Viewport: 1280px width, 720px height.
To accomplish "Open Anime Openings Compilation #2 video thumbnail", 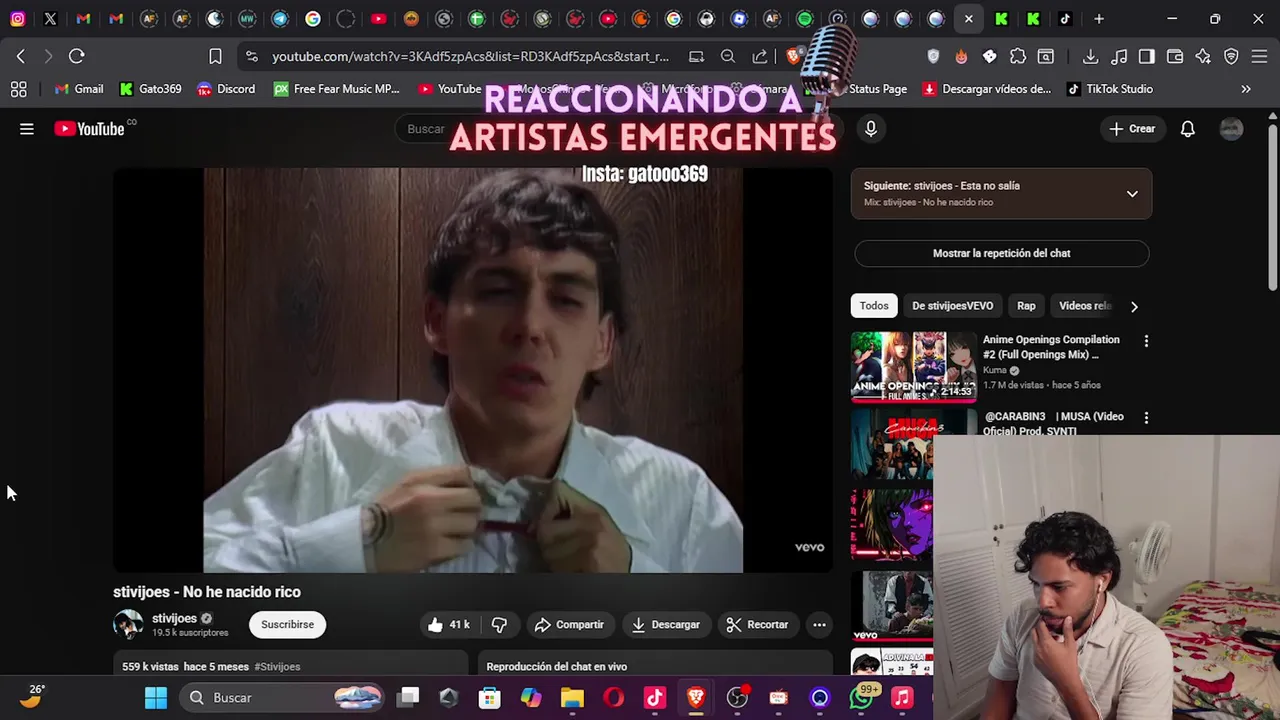I will [913, 367].
